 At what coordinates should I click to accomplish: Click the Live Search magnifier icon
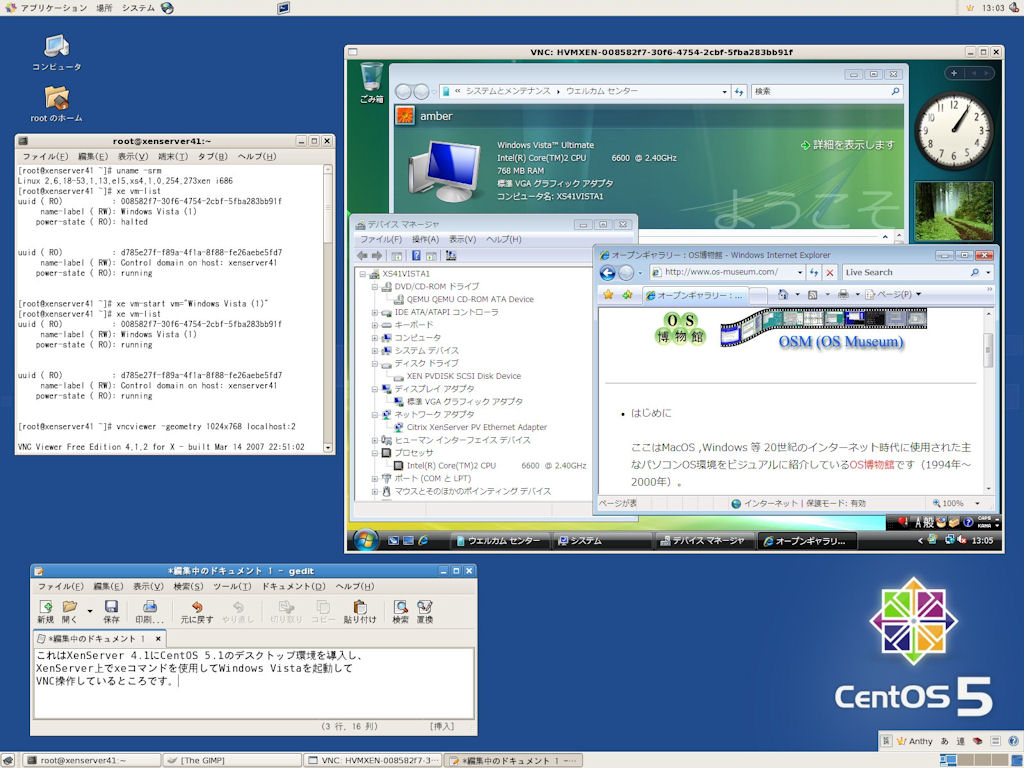[x=974, y=273]
